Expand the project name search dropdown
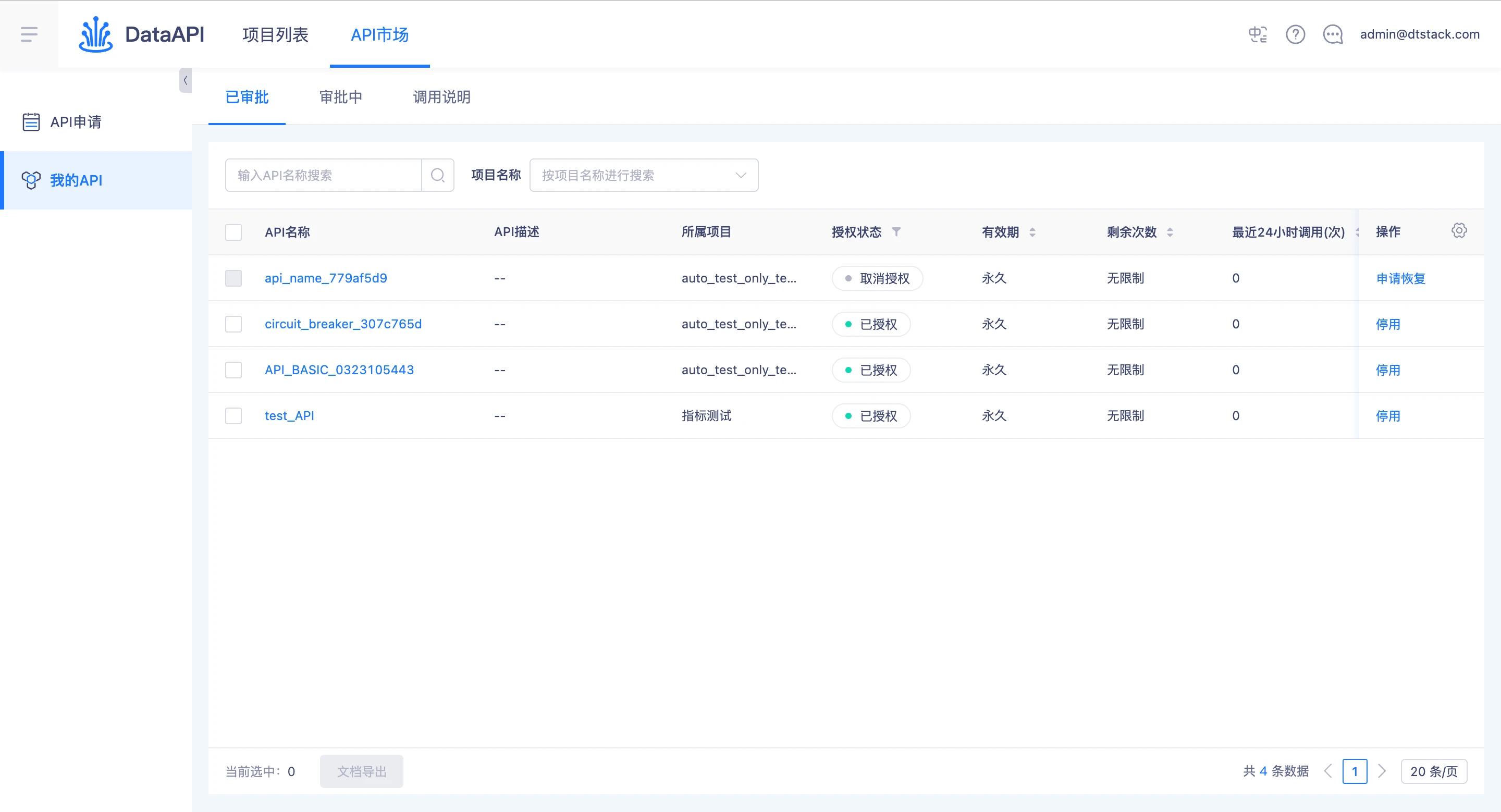The height and width of the screenshot is (812, 1501). 643,175
